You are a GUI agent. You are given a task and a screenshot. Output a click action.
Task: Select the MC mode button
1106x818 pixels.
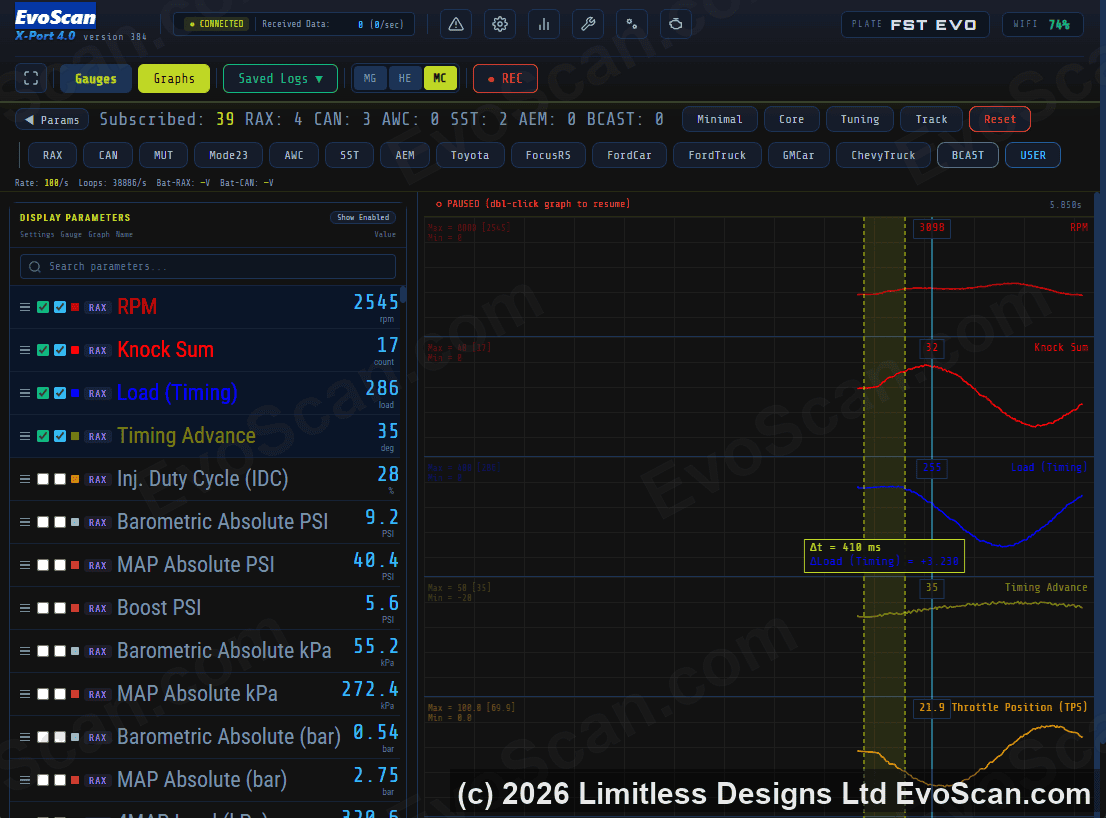point(439,78)
